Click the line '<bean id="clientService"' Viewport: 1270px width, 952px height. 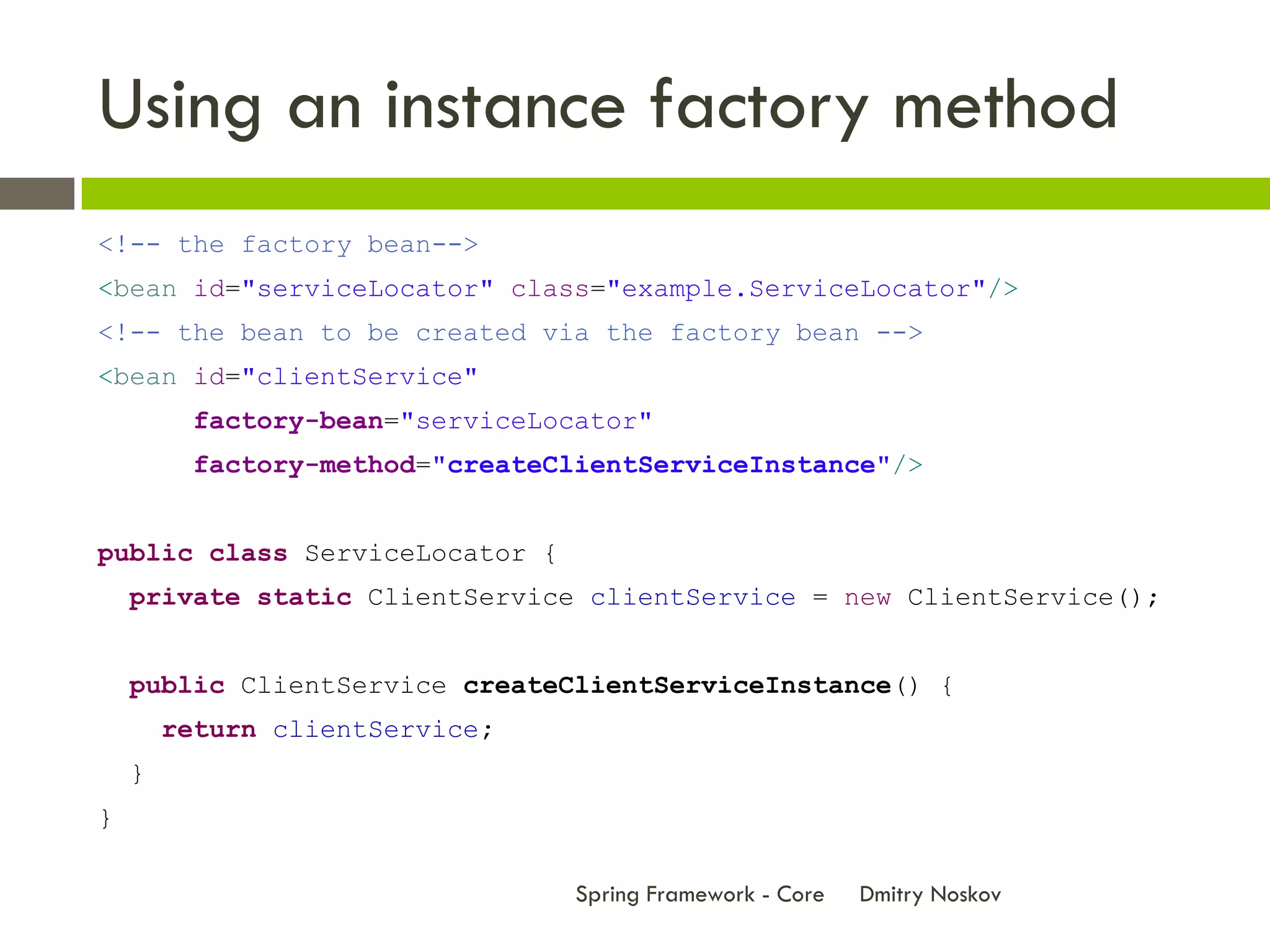click(x=288, y=377)
